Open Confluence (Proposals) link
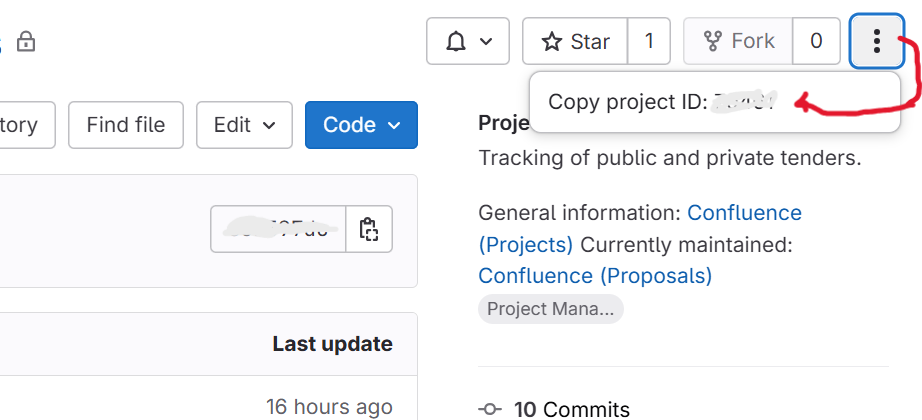 coord(595,275)
